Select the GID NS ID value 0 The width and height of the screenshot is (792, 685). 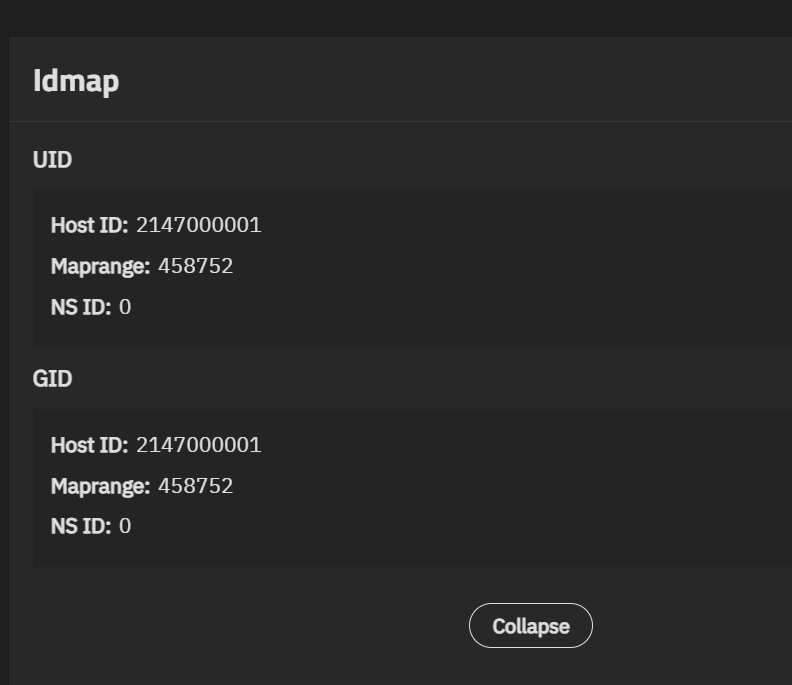pos(125,526)
